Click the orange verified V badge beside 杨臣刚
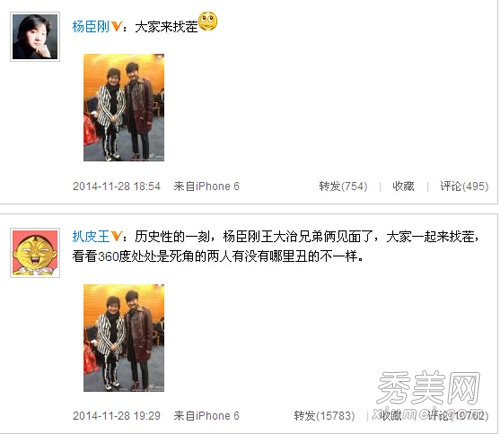 point(116,26)
